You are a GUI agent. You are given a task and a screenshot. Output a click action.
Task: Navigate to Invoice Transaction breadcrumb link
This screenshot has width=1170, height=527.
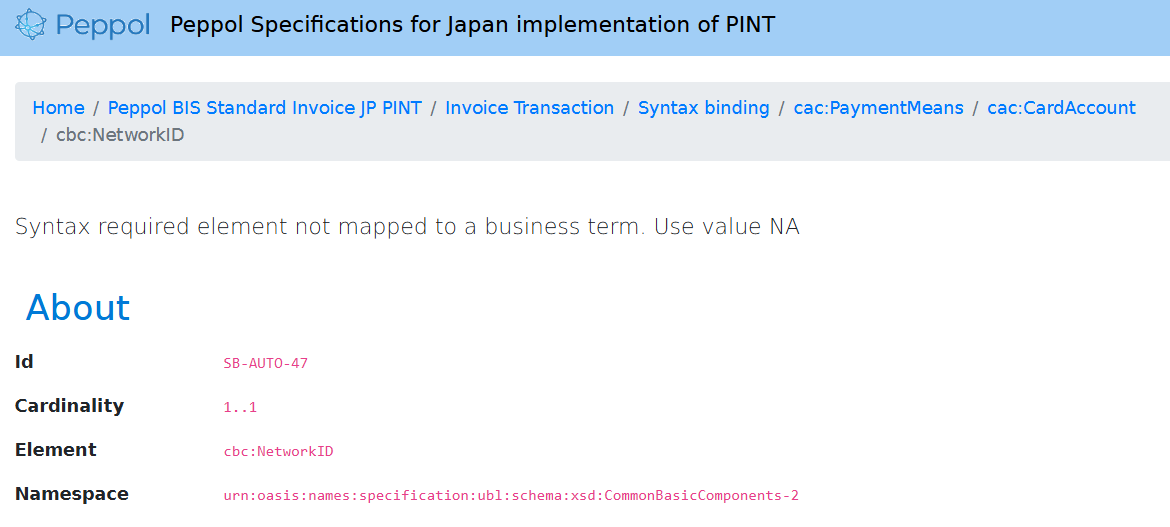(x=529, y=108)
